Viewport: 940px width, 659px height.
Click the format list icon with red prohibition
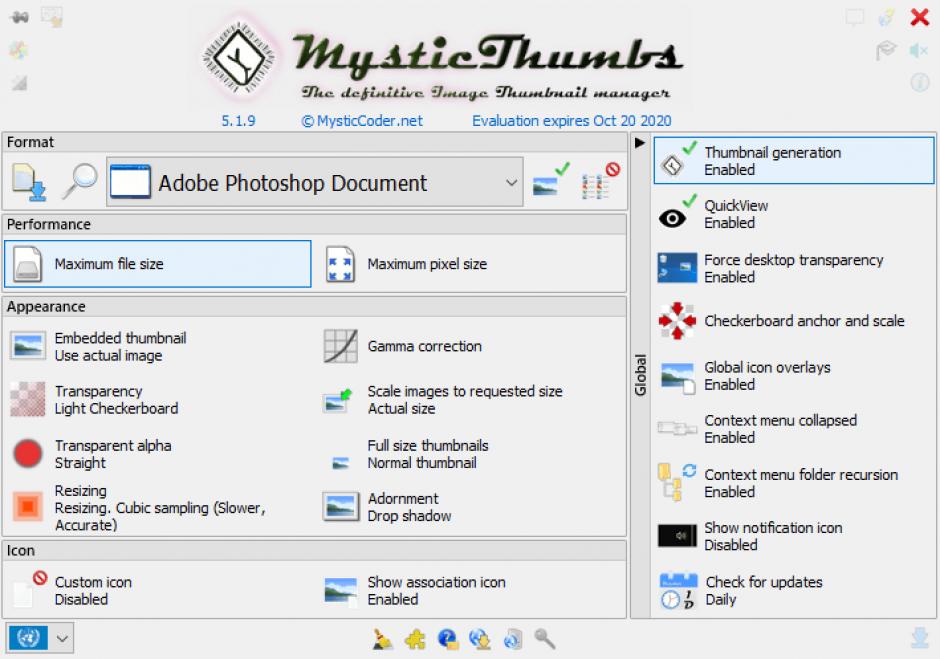[x=601, y=180]
